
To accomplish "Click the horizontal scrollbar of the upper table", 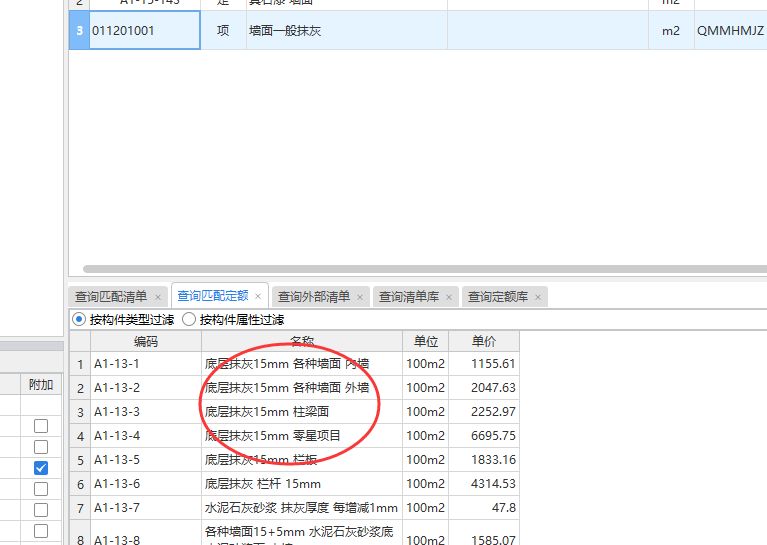I will [425, 269].
